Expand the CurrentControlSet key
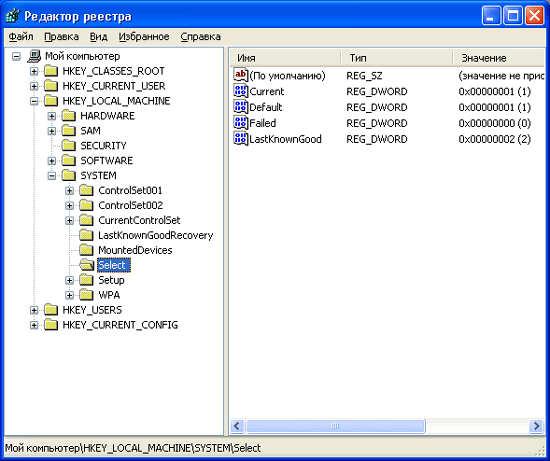The height and width of the screenshot is (461, 550). 69,220
